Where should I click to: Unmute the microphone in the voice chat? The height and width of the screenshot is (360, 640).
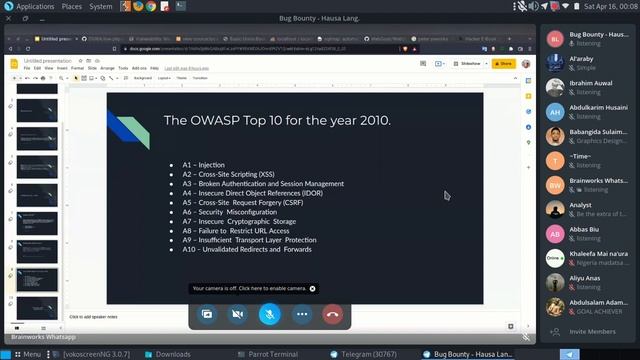coord(270,314)
